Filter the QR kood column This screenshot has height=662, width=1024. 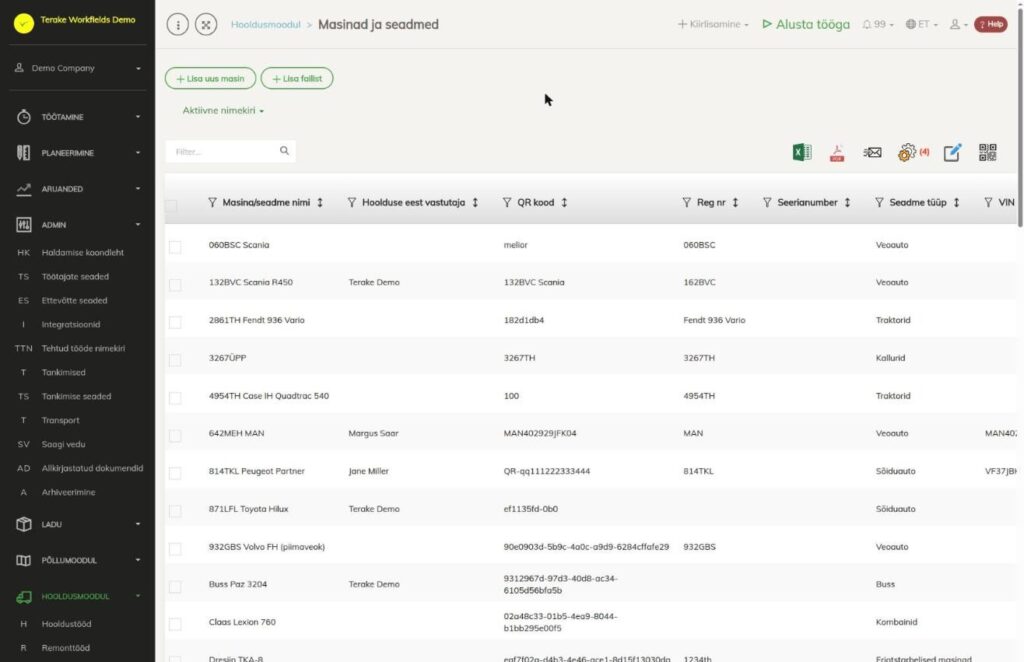pyautogui.click(x=507, y=202)
